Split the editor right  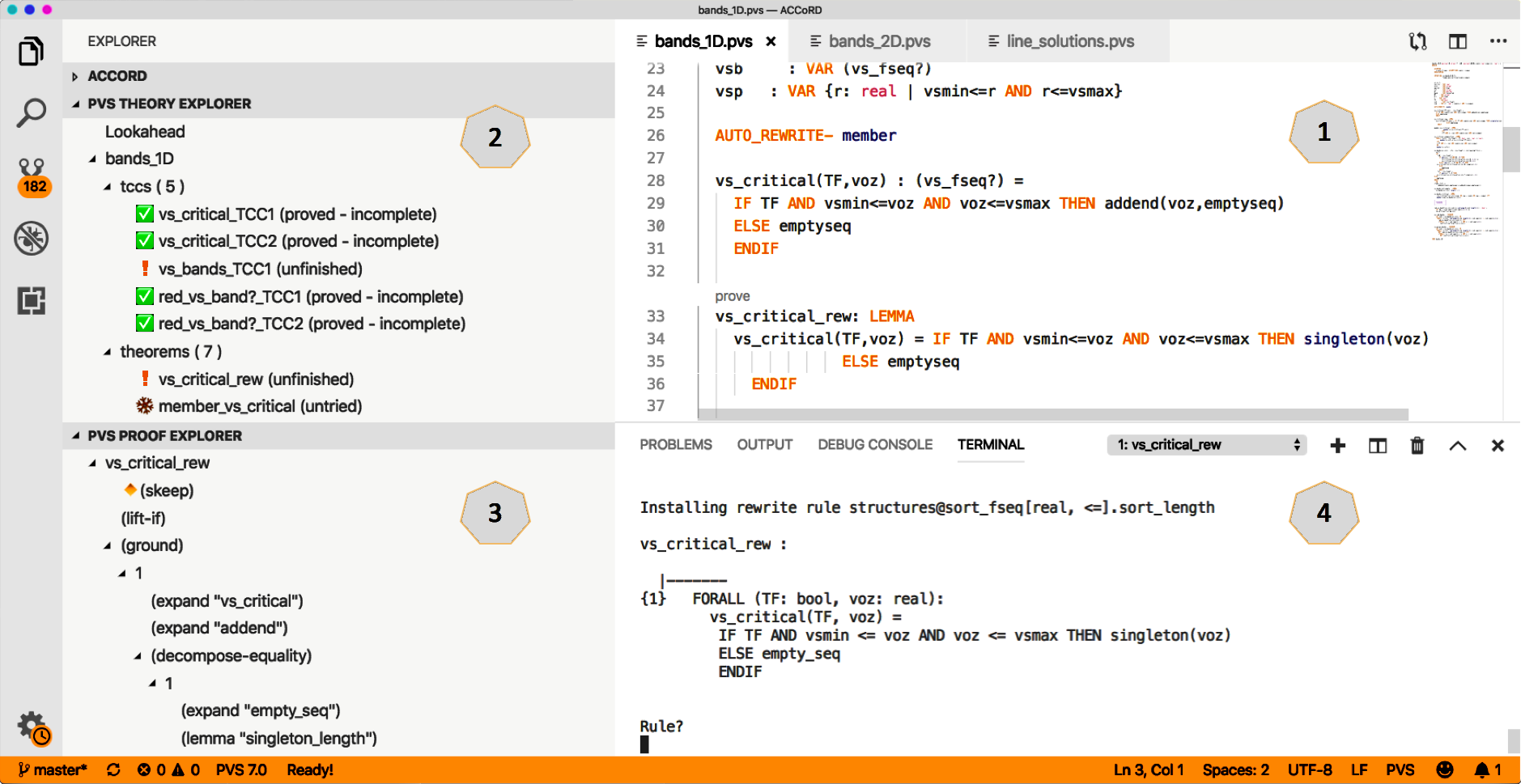1457,41
